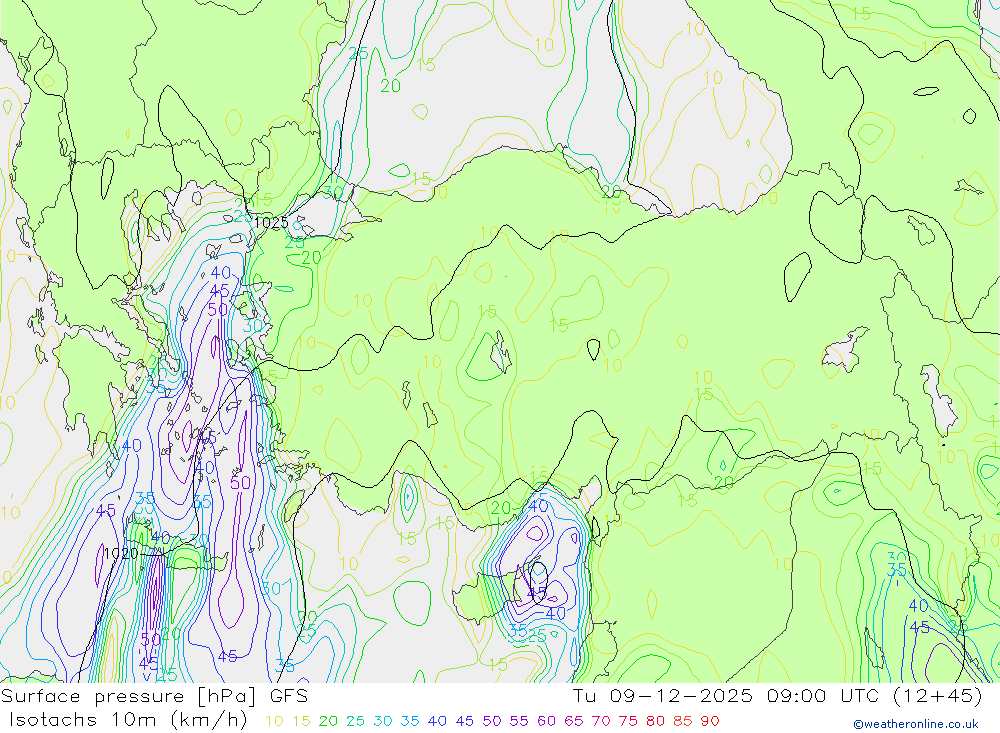Select the yellow 10 value in the isotach legend
The height and width of the screenshot is (733, 1000).
[274, 721]
